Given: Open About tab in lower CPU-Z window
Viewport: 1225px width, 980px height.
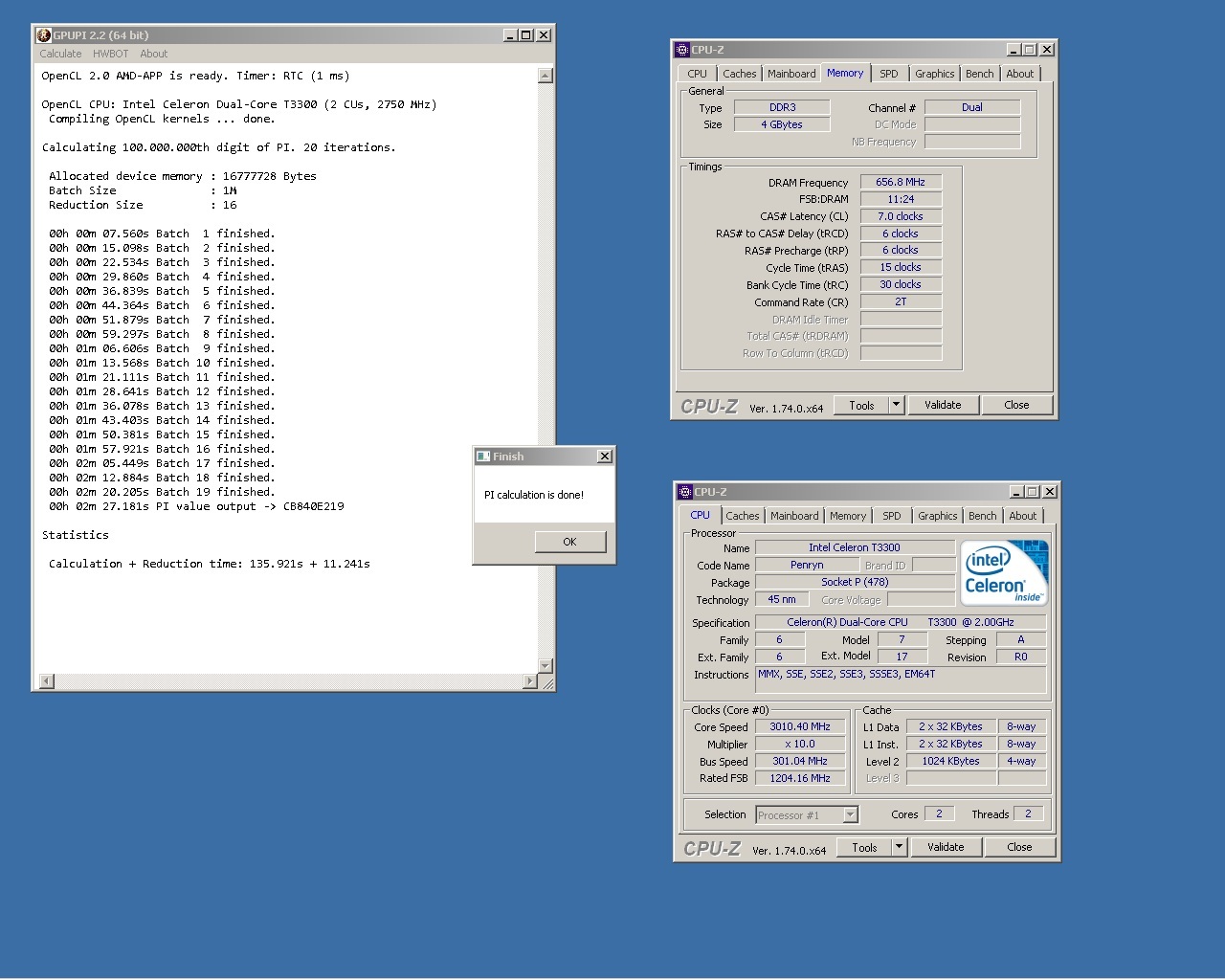Looking at the screenshot, I should (x=1022, y=516).
